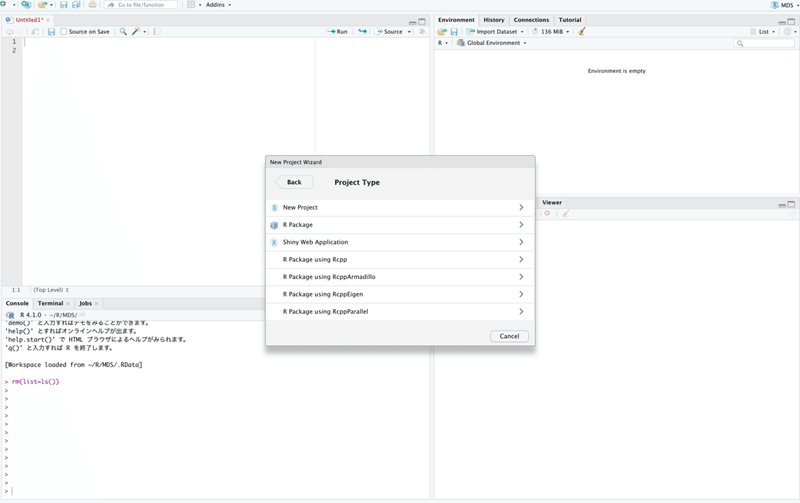Choose R Package using RcppArmadillo

click(400, 277)
